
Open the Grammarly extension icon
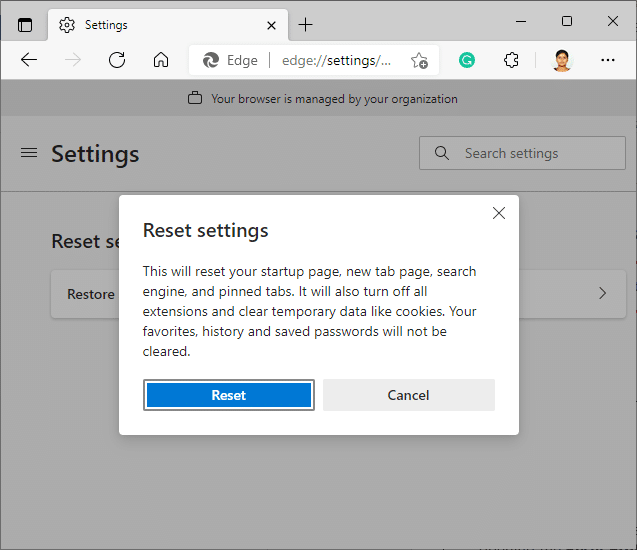(x=467, y=60)
